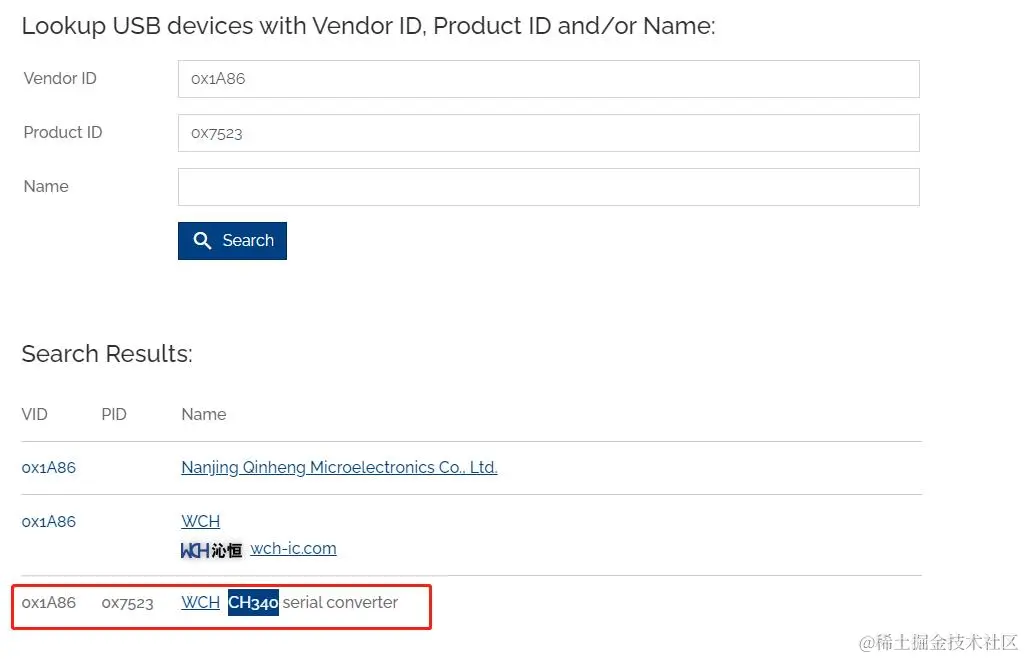Viewport: 1025px width, 659px height.
Task: Click the Search Results heading
Action: pos(107,354)
